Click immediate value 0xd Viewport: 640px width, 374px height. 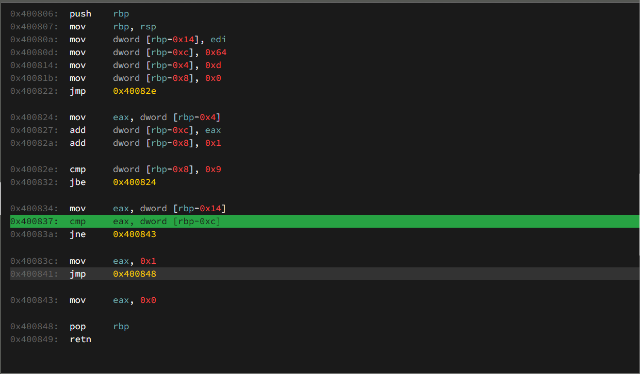click(x=213, y=65)
